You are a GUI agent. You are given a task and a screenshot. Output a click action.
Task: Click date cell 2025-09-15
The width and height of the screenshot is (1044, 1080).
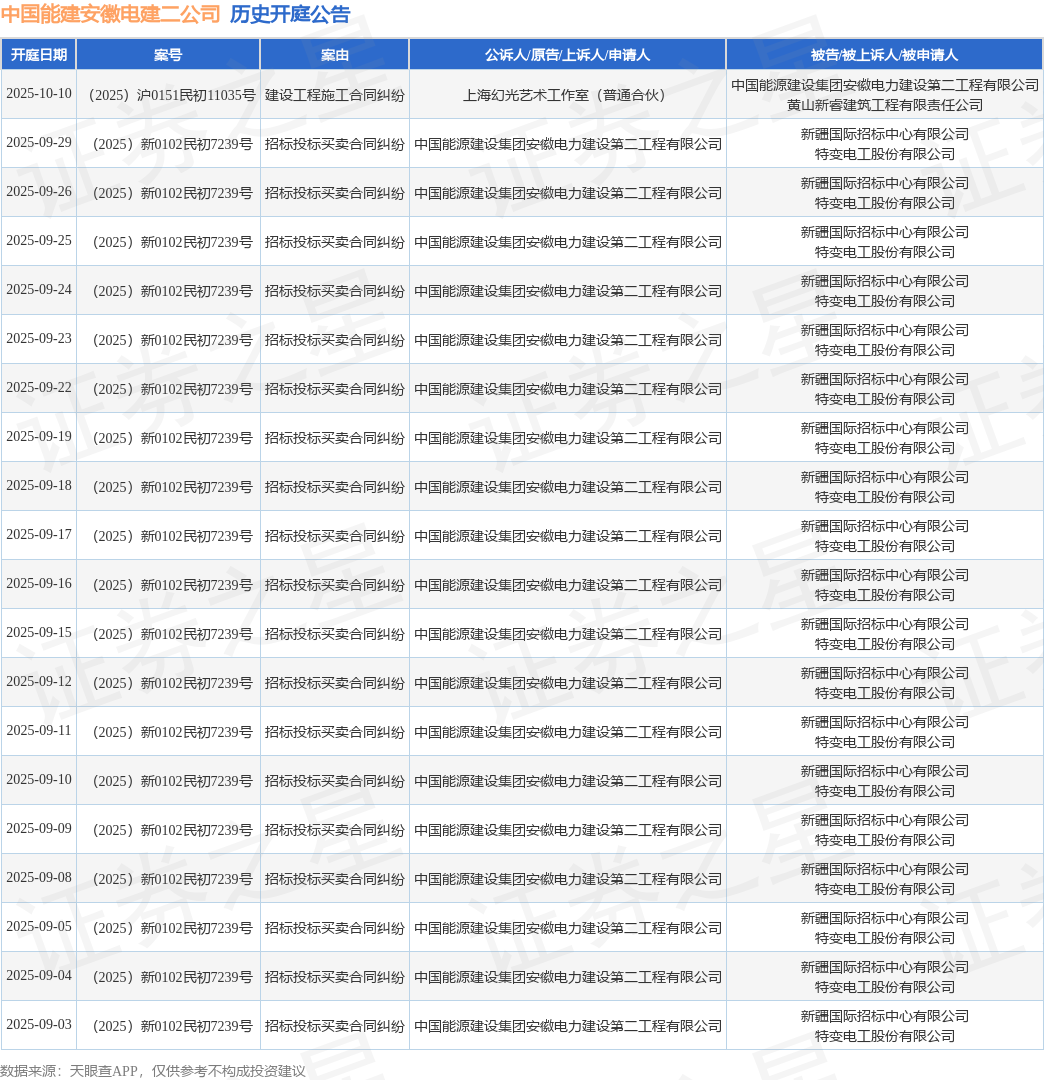[x=39, y=632]
